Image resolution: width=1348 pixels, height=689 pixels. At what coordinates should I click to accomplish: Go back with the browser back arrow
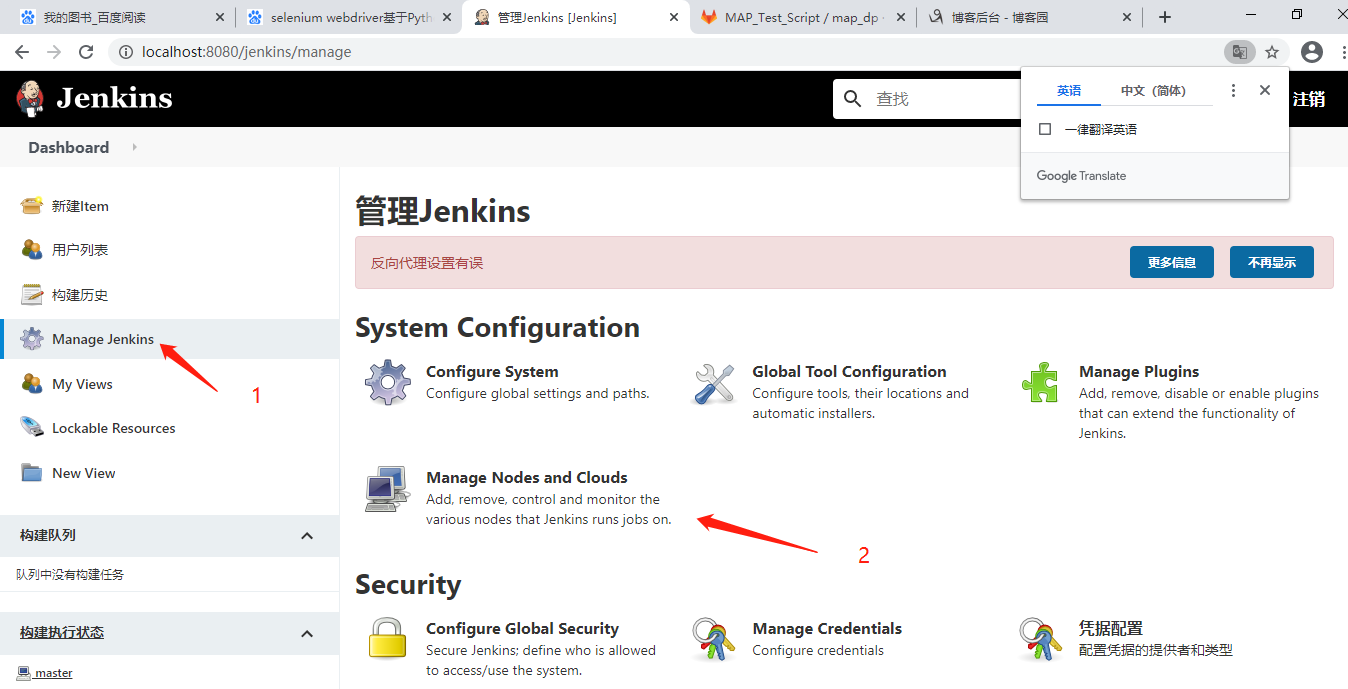[x=22, y=52]
